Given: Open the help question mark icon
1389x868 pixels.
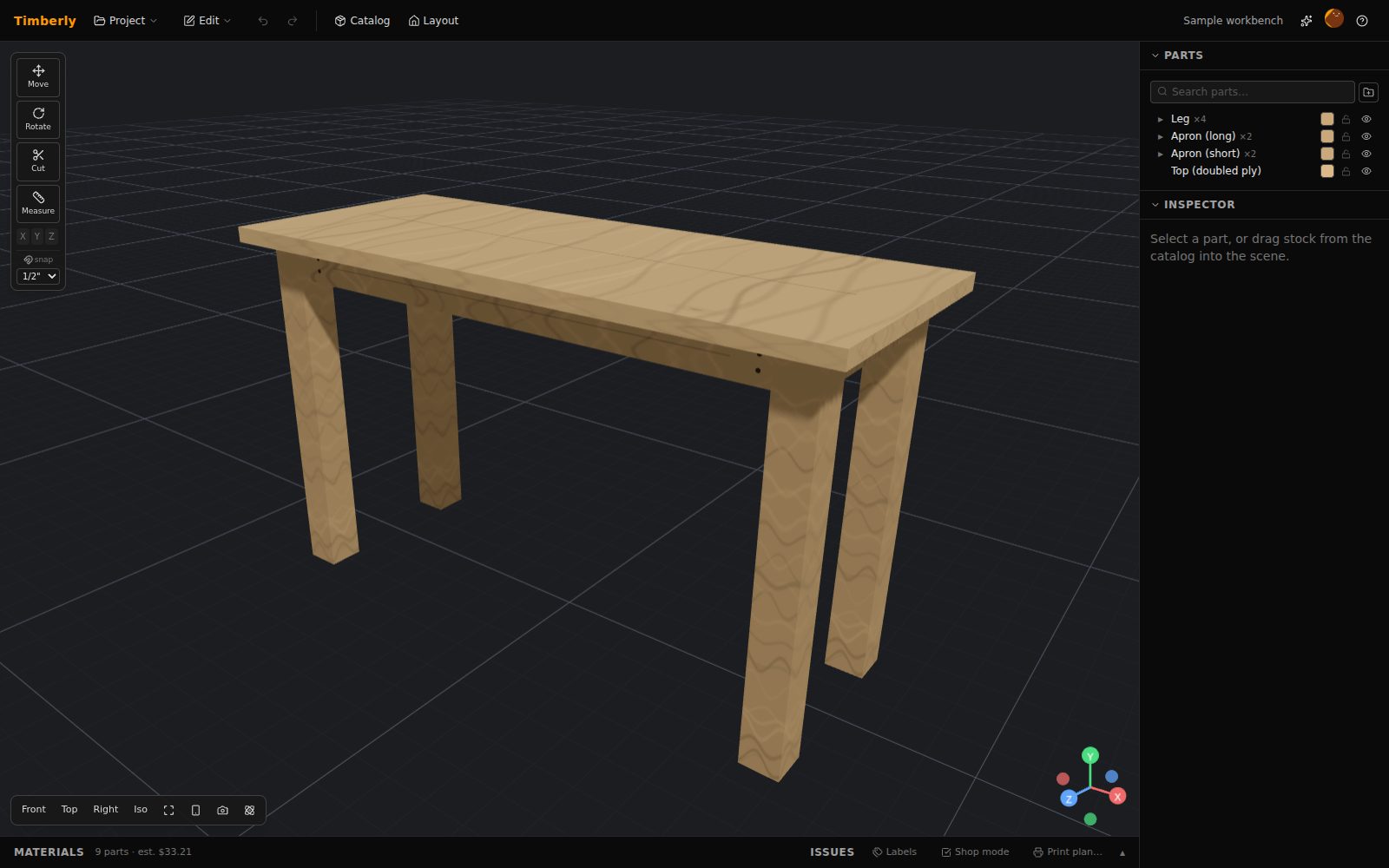Looking at the screenshot, I should point(1362,21).
